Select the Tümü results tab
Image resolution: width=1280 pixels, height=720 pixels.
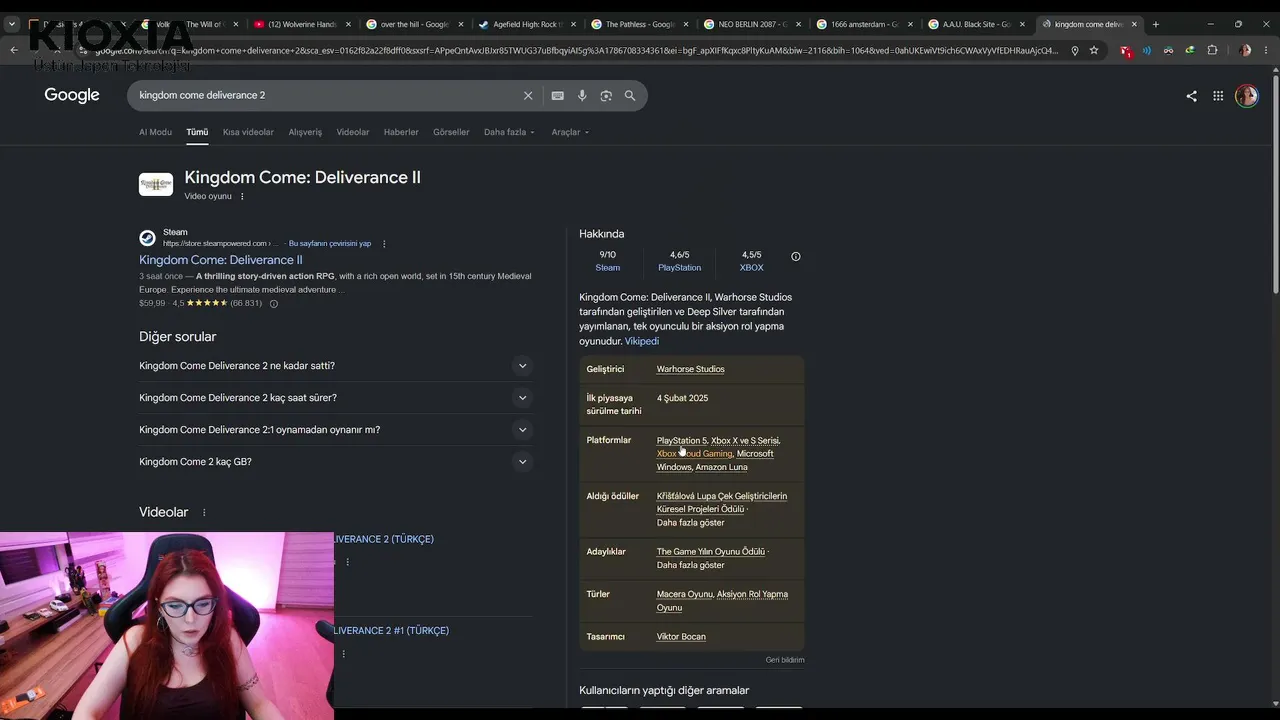click(197, 132)
